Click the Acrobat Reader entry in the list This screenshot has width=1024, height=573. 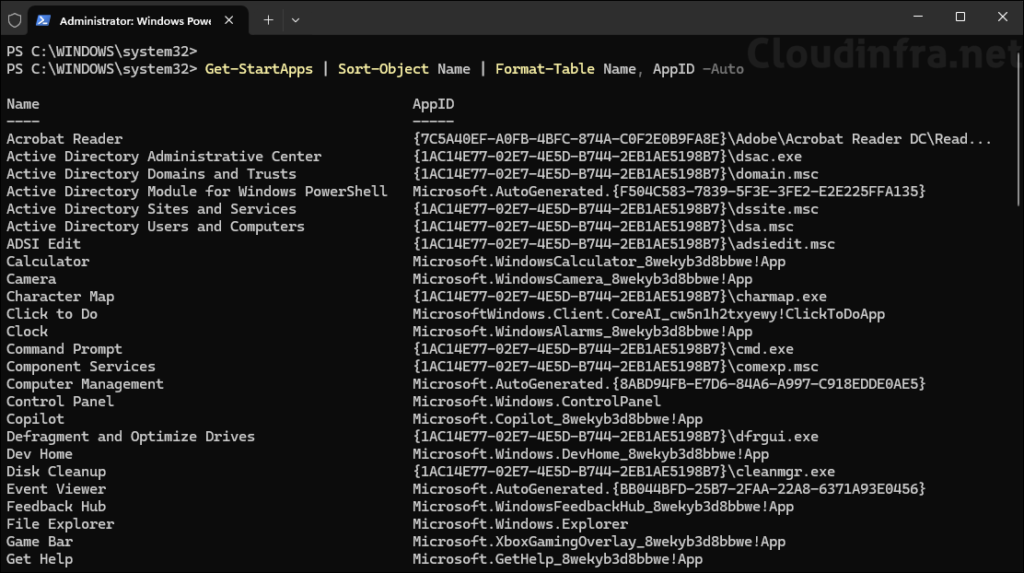click(x=64, y=139)
